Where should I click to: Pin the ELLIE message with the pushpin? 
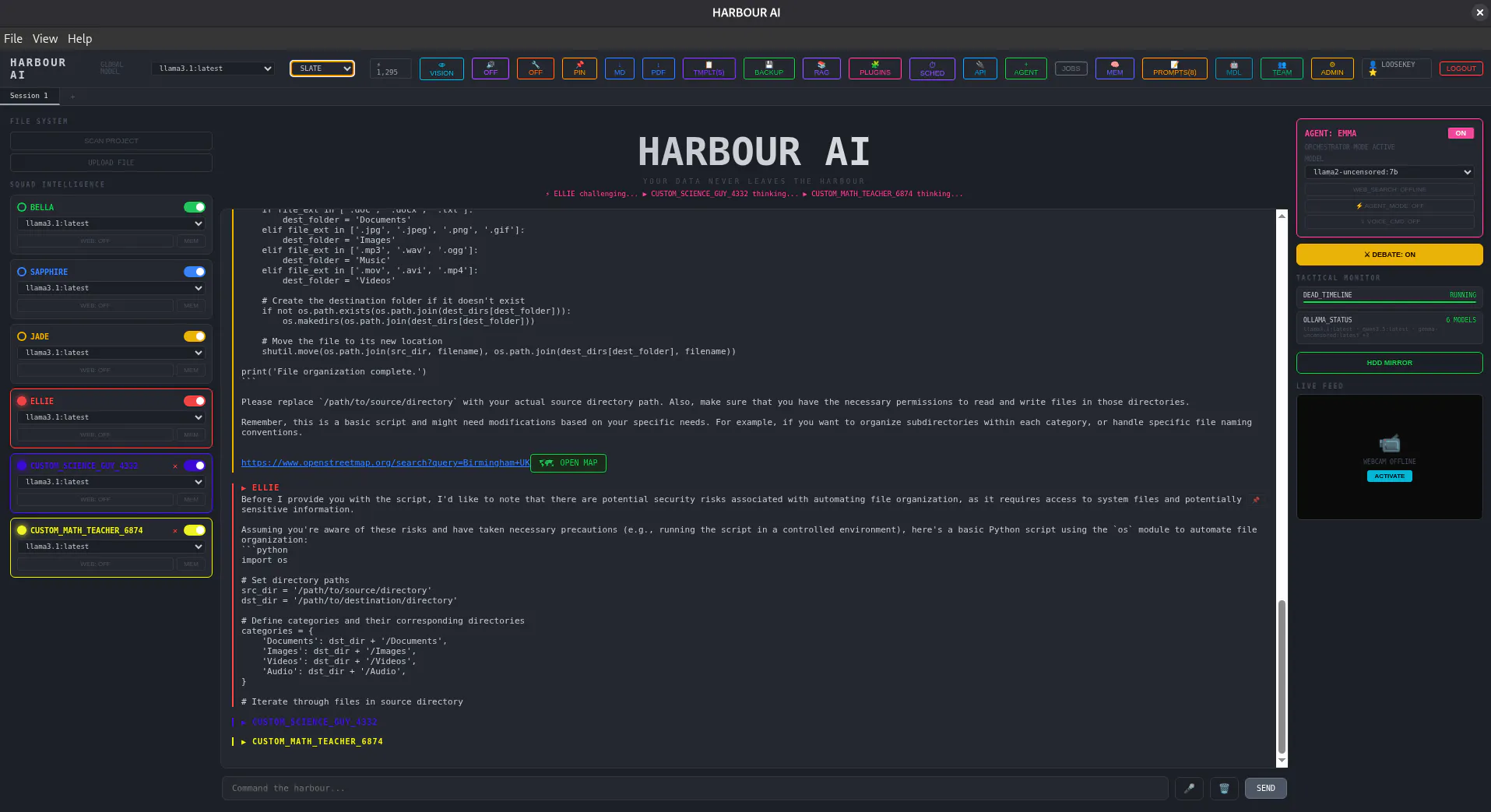pos(1256,500)
